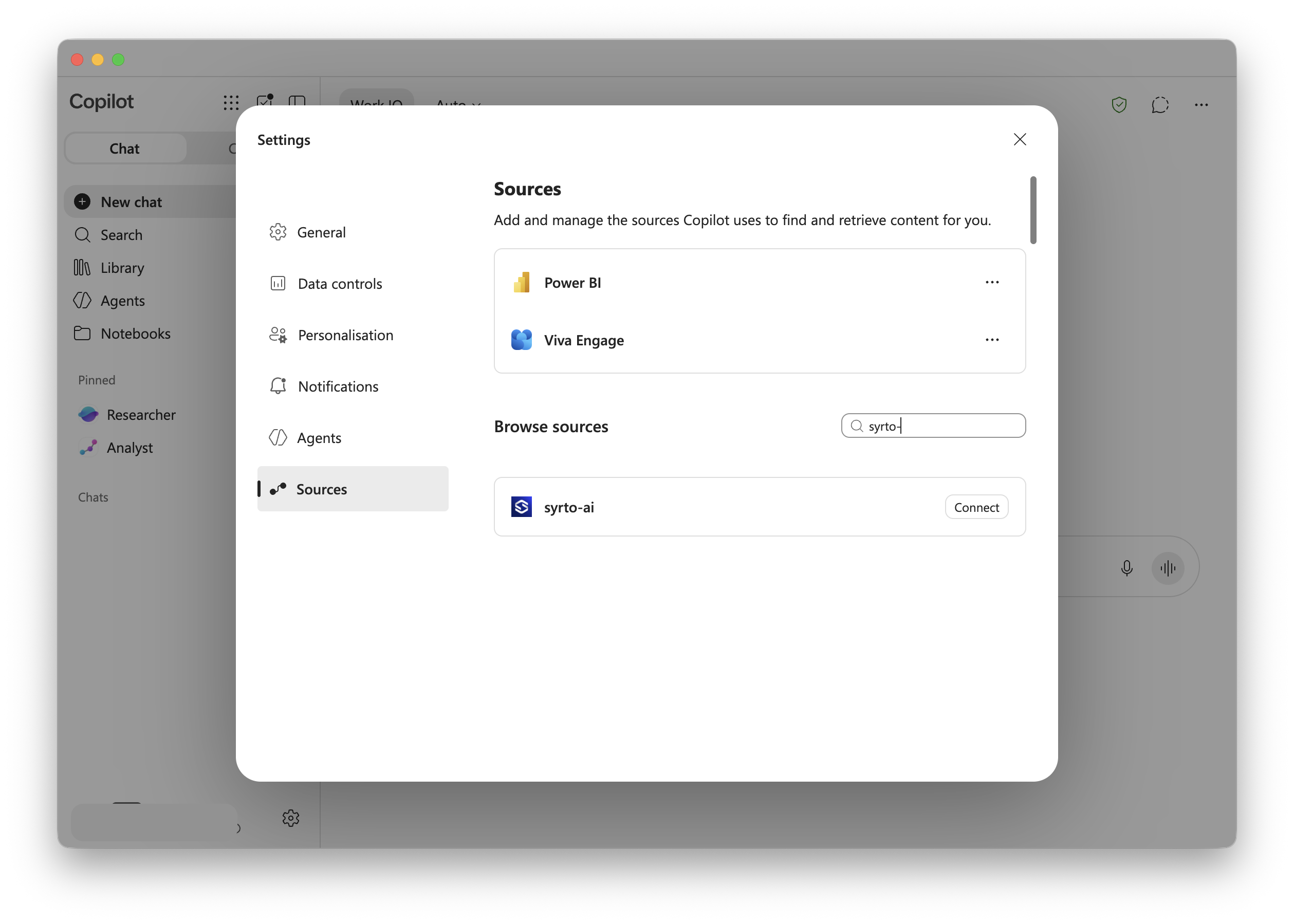Screen dimensions: 1294x924
Task: Click the General gear icon
Action: (278, 232)
